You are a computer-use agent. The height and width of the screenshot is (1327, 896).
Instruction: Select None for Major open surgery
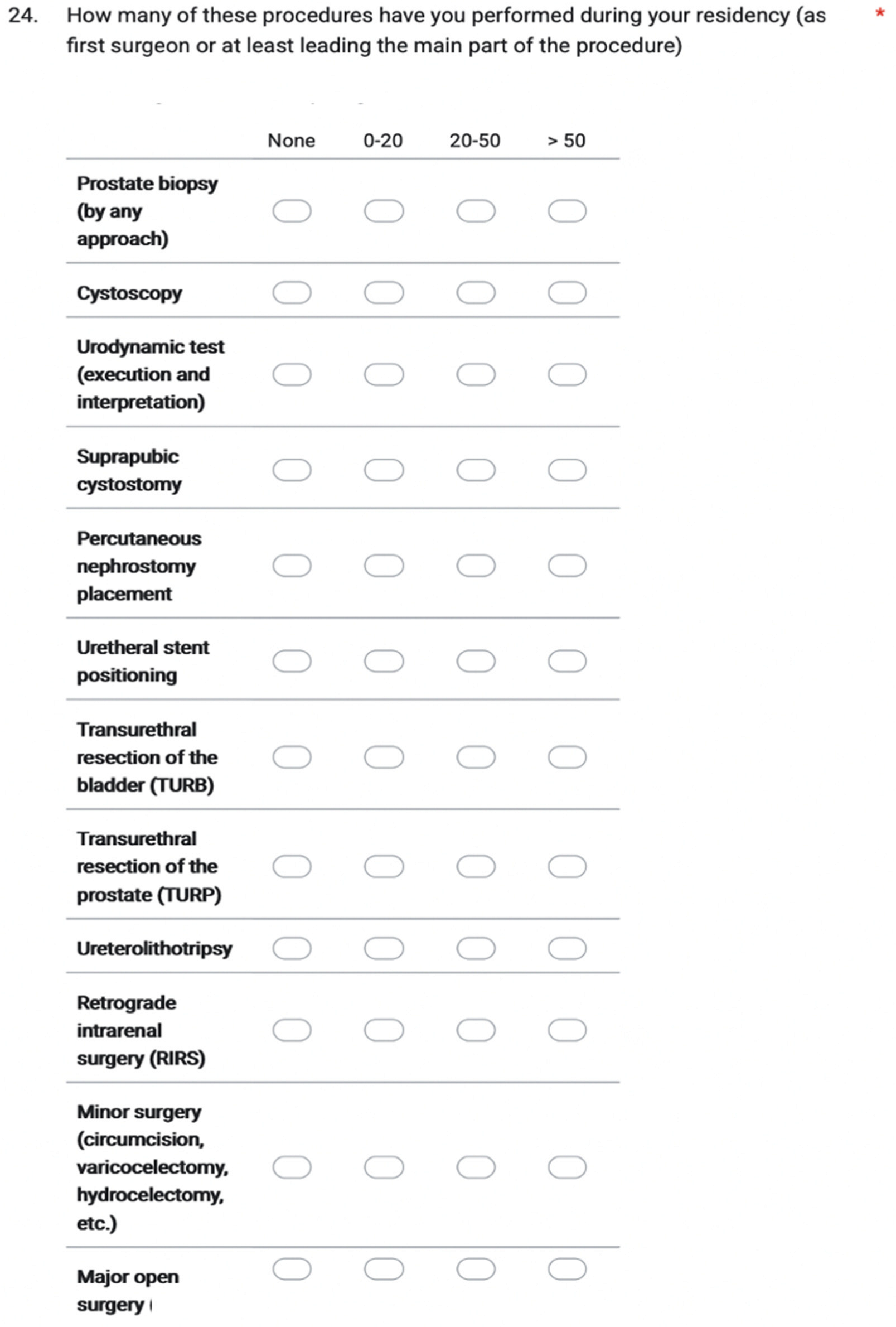pyautogui.click(x=292, y=1270)
